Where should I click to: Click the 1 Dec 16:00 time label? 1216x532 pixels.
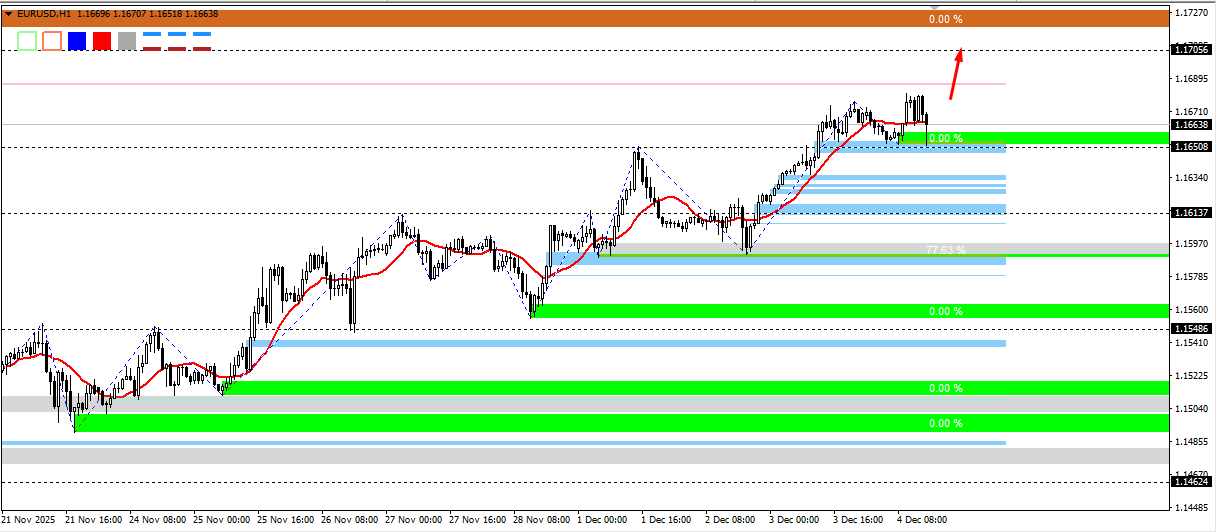pos(667,521)
